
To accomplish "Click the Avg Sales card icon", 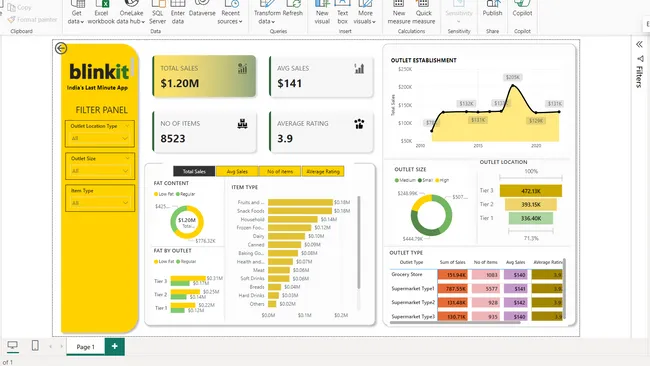I will tap(359, 68).
